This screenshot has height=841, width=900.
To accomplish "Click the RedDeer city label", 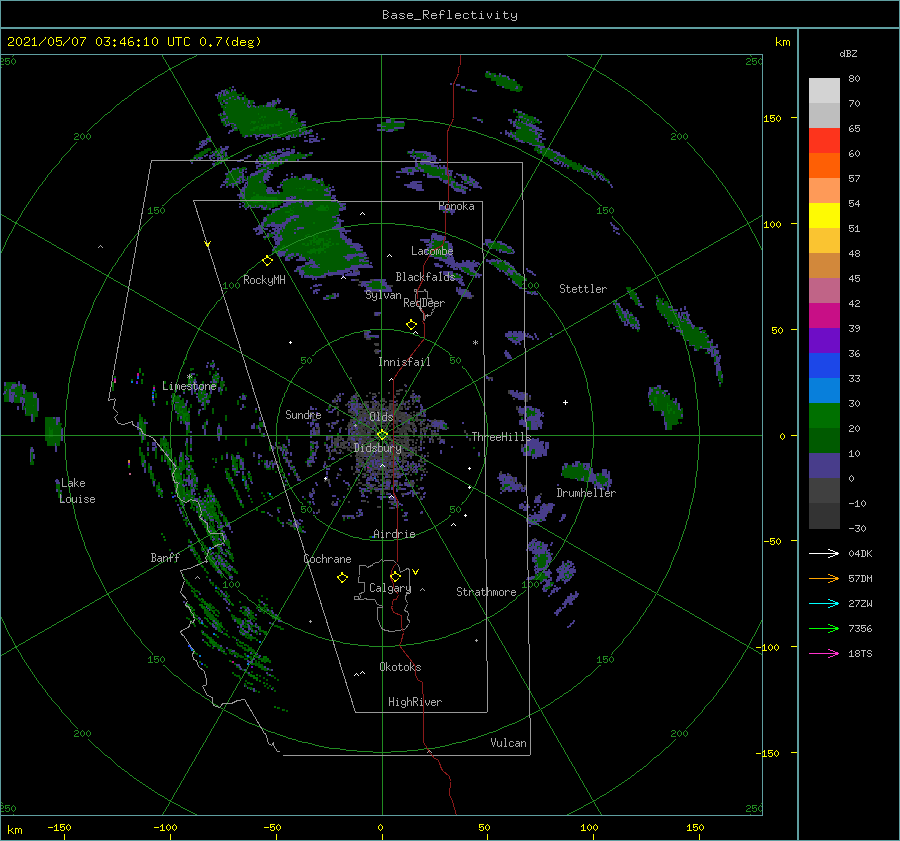I will click(x=424, y=303).
